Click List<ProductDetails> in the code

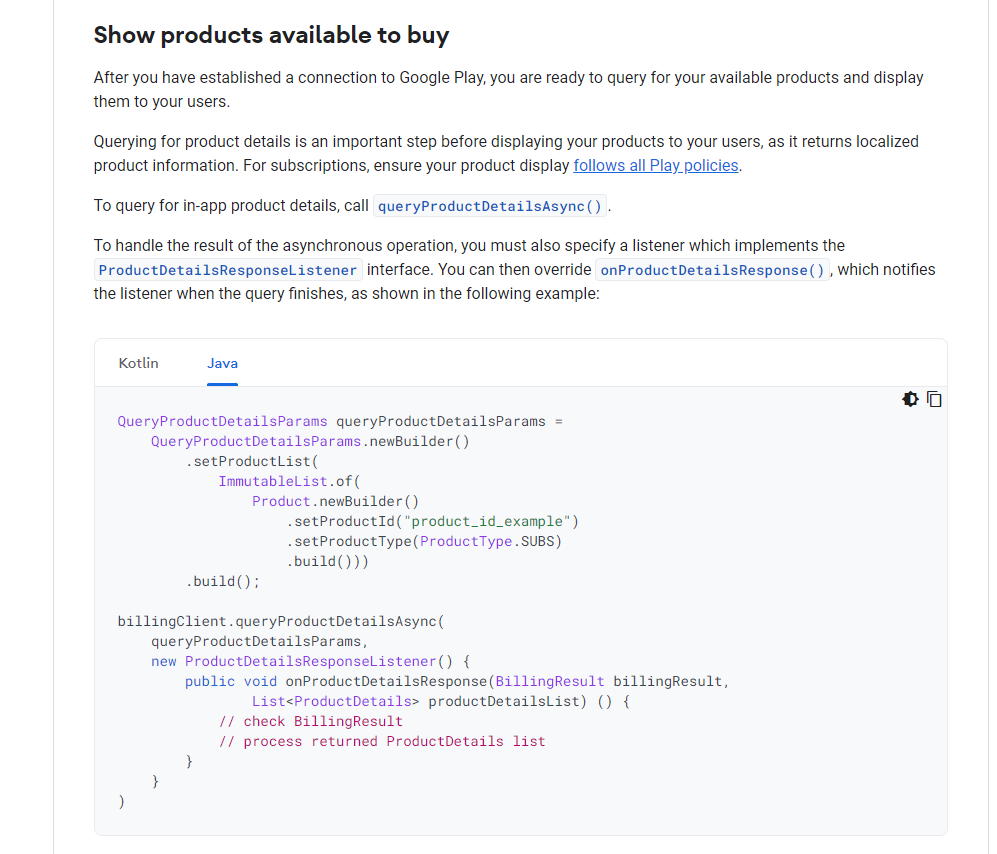335,701
